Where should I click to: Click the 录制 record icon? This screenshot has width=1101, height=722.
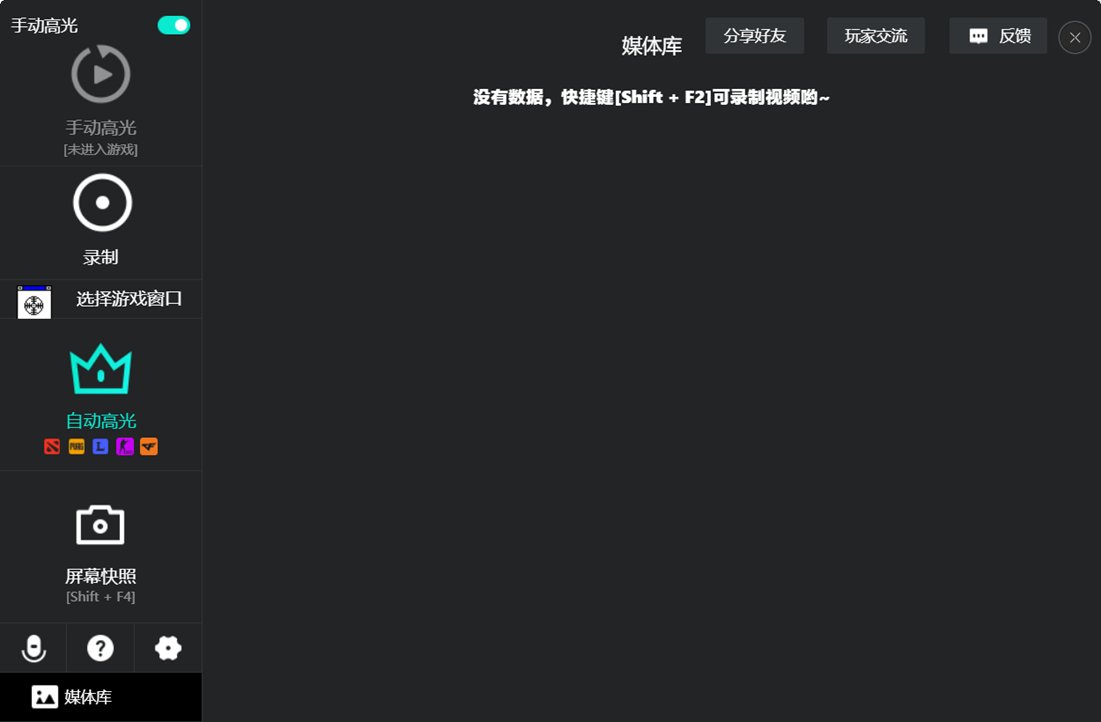(100, 202)
